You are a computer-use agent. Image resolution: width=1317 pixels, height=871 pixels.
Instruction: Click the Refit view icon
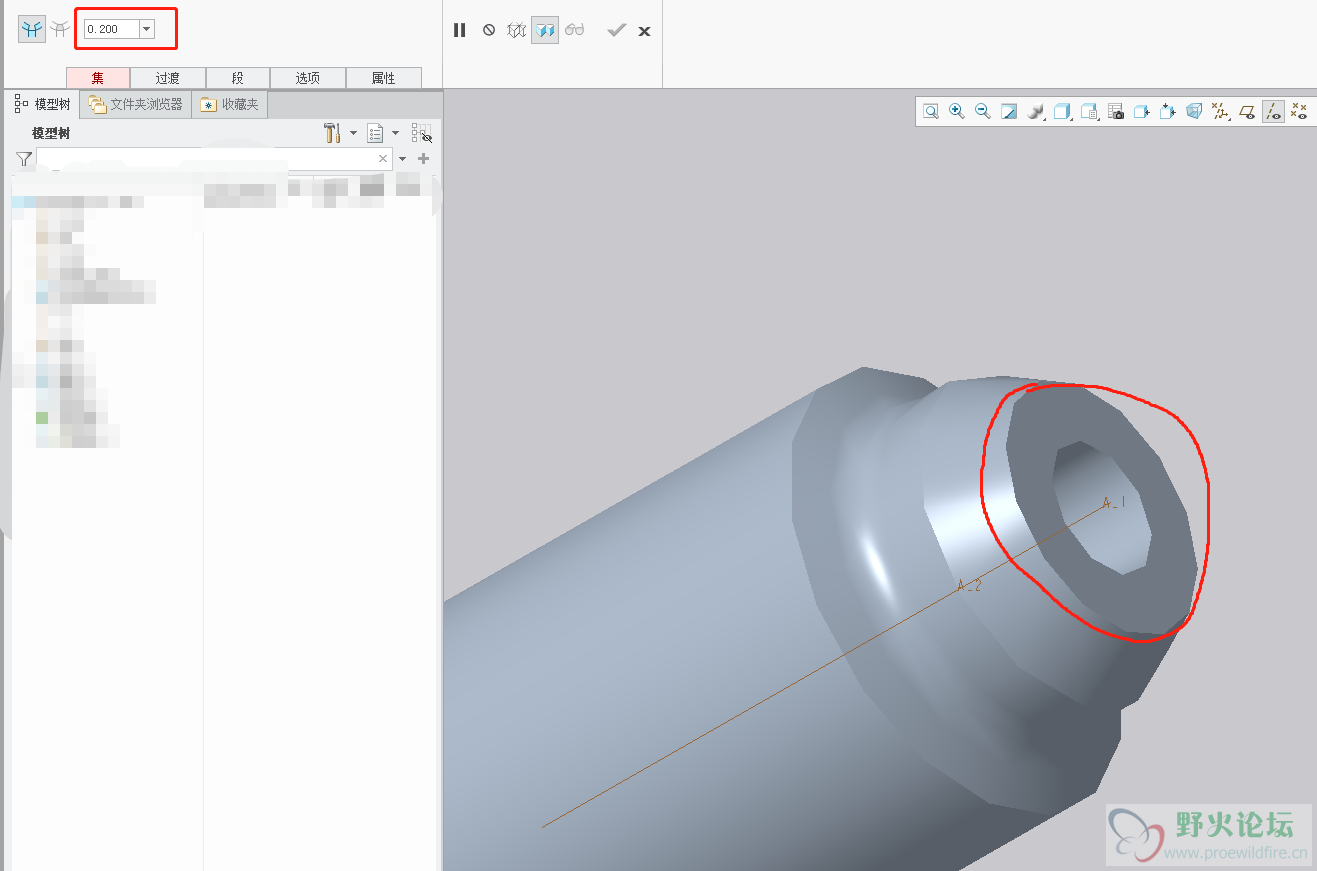pyautogui.click(x=931, y=112)
